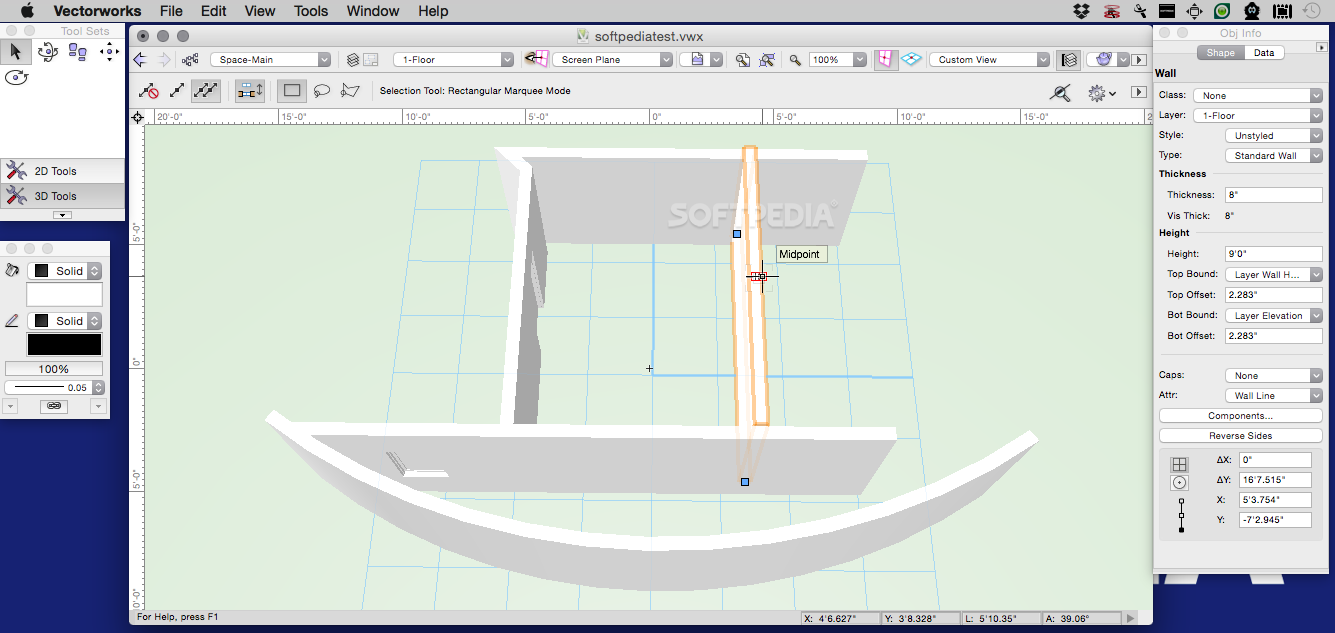This screenshot has height=633, width=1335.
Task: Toggle the Layer Plane view icon
Action: 912,59
